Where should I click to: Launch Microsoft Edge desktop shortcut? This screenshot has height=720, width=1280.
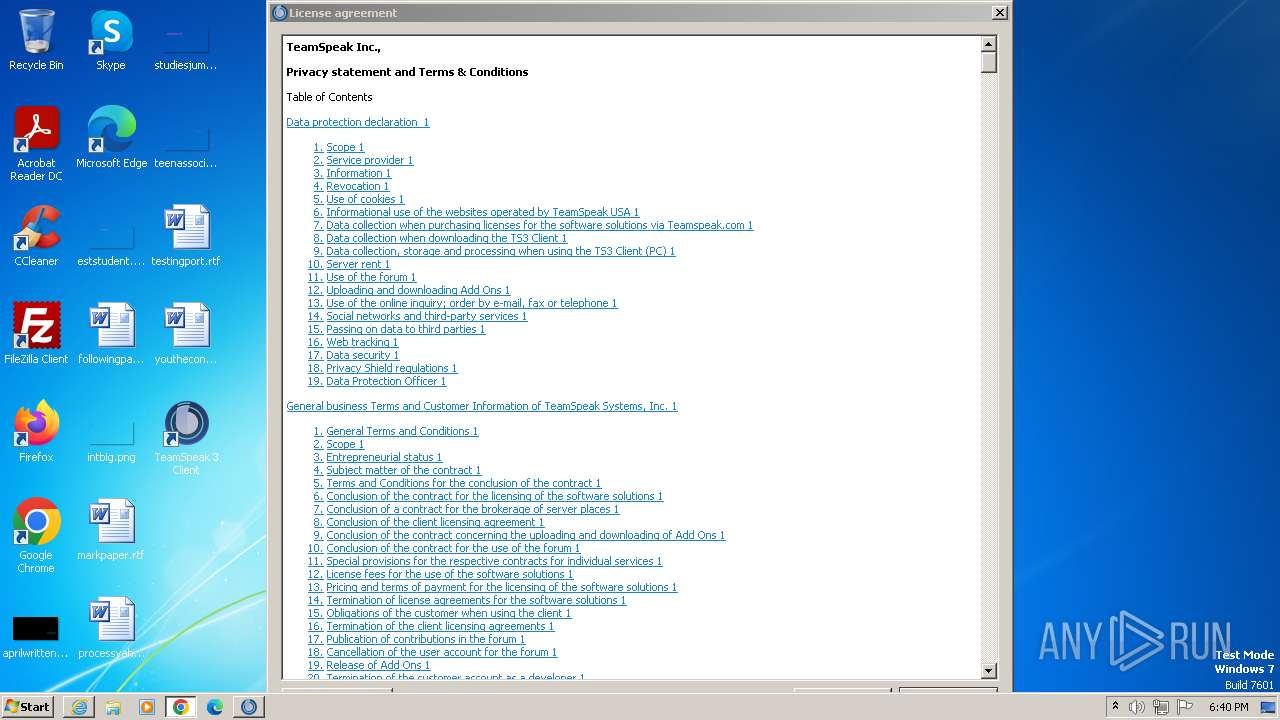pyautogui.click(x=111, y=138)
